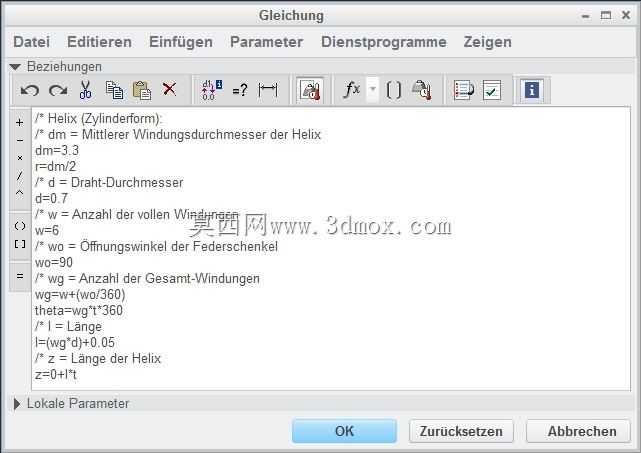Insert multiplication operator from side palette

pyautogui.click(x=20, y=158)
